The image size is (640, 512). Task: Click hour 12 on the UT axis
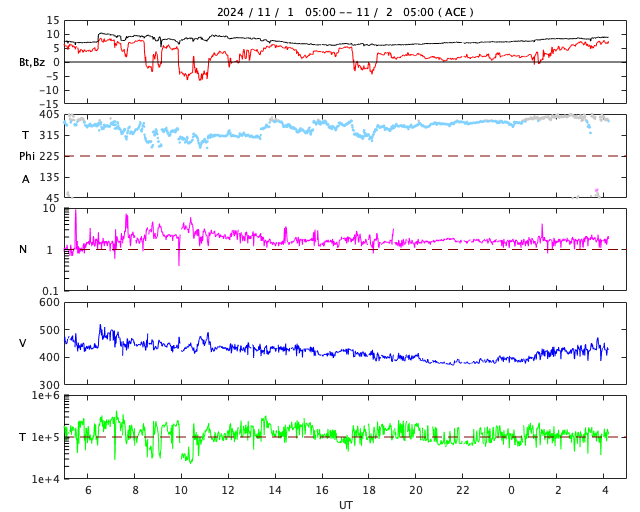pos(228,490)
